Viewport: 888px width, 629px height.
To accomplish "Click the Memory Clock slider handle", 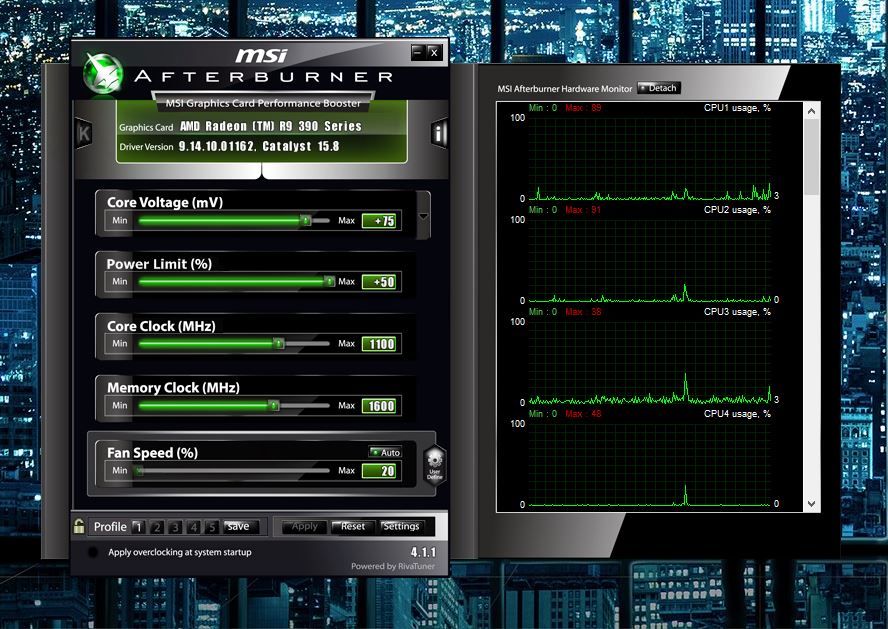I will pyautogui.click(x=274, y=405).
